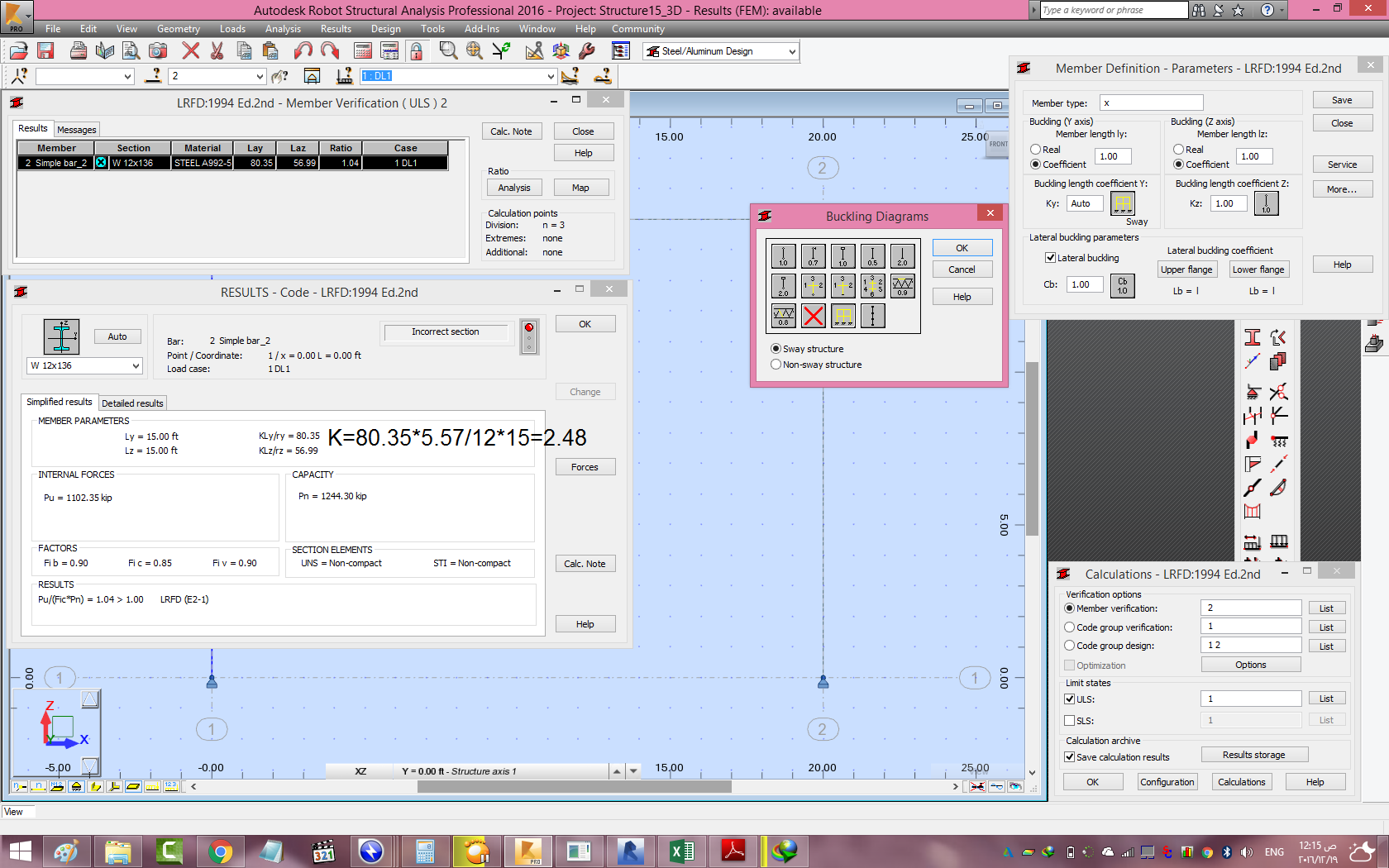
Task: Click the Undo arrow icon
Action: (x=303, y=51)
